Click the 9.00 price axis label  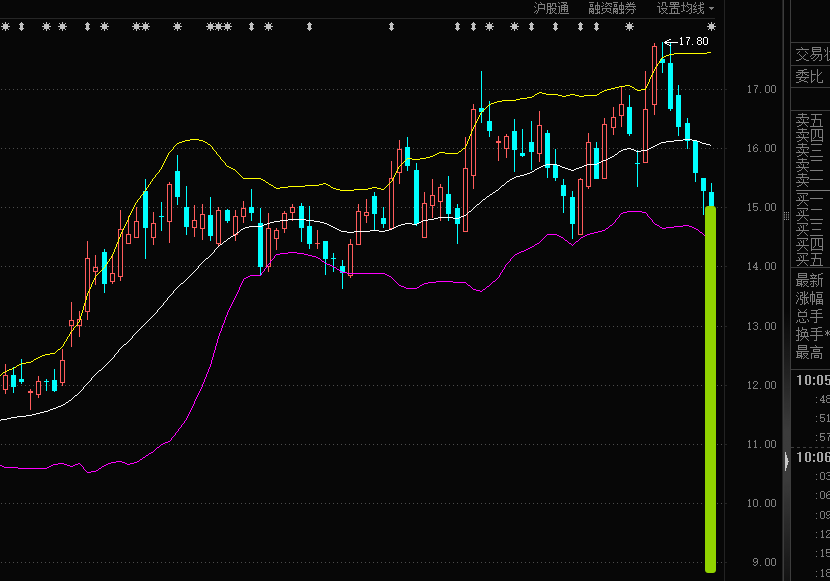[x=764, y=562]
